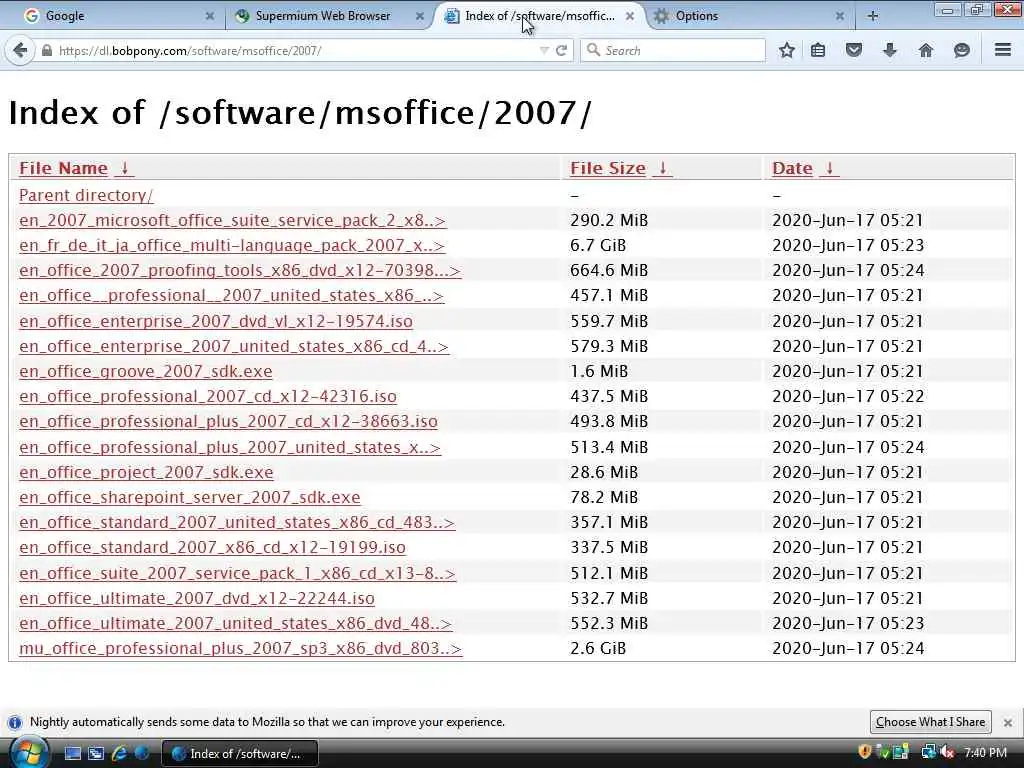
Task: Open the downloads arrow icon
Action: click(x=889, y=50)
